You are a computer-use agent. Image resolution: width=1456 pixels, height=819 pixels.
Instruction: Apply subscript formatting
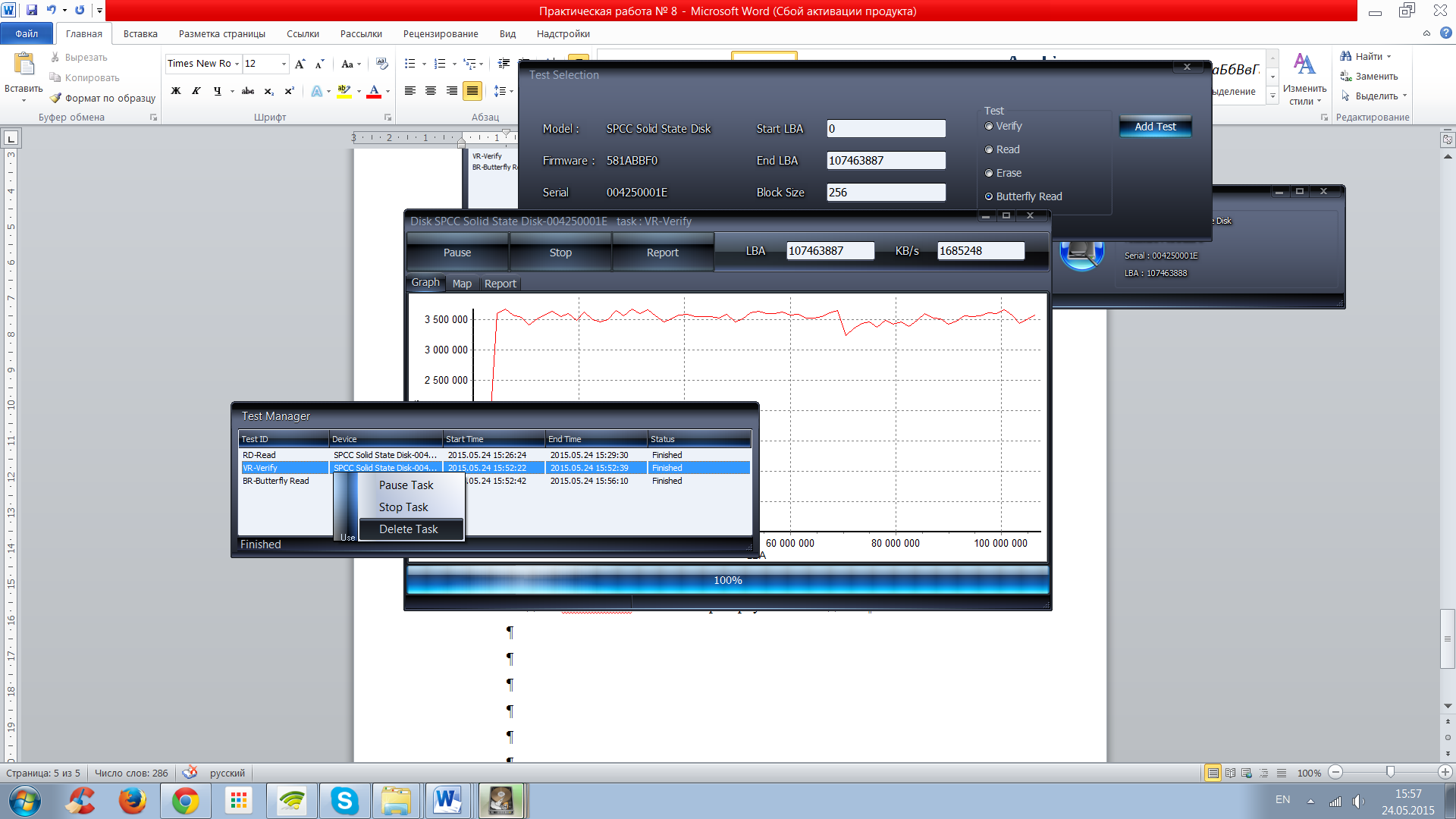[268, 91]
